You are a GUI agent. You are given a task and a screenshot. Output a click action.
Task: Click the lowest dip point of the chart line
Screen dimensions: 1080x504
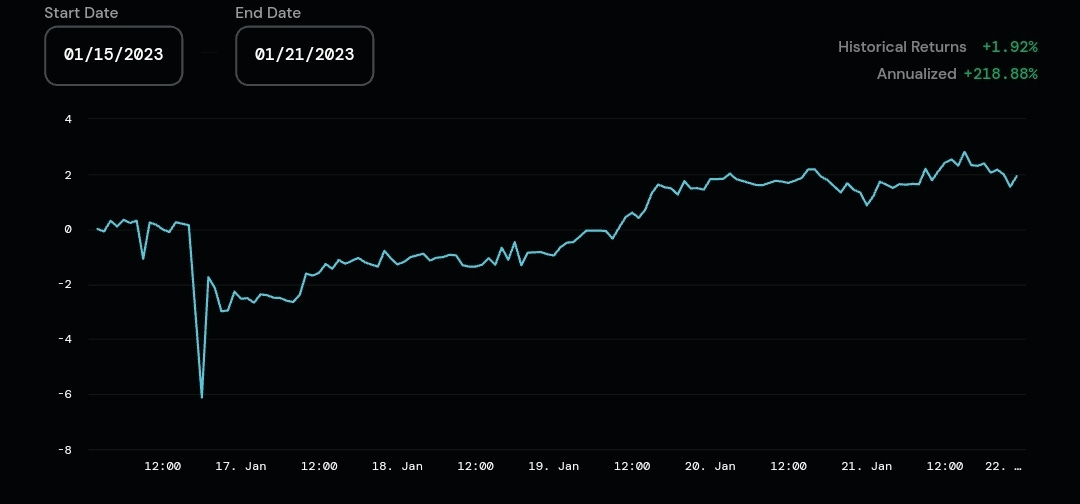click(202, 397)
